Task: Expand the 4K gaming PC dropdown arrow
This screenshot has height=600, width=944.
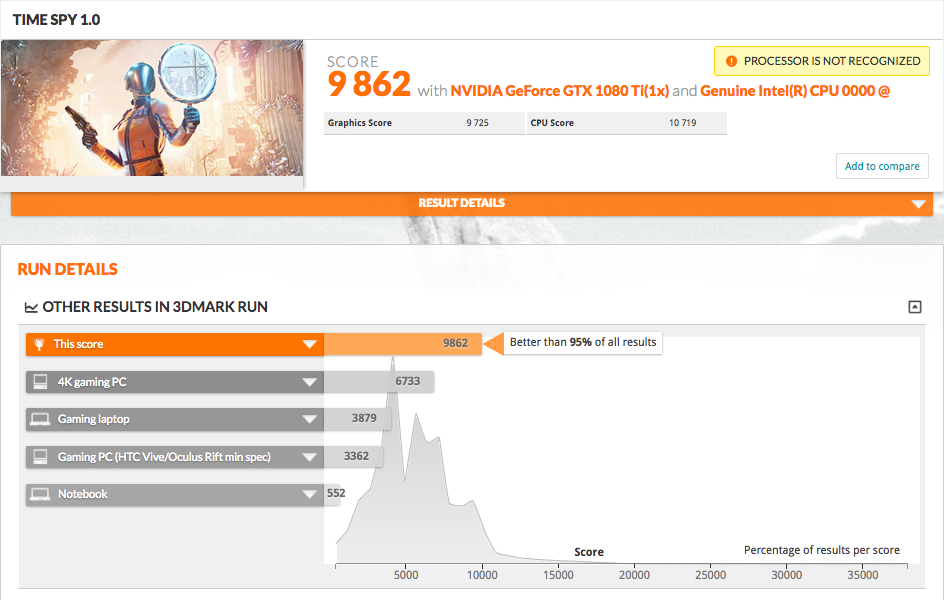Action: click(x=309, y=382)
